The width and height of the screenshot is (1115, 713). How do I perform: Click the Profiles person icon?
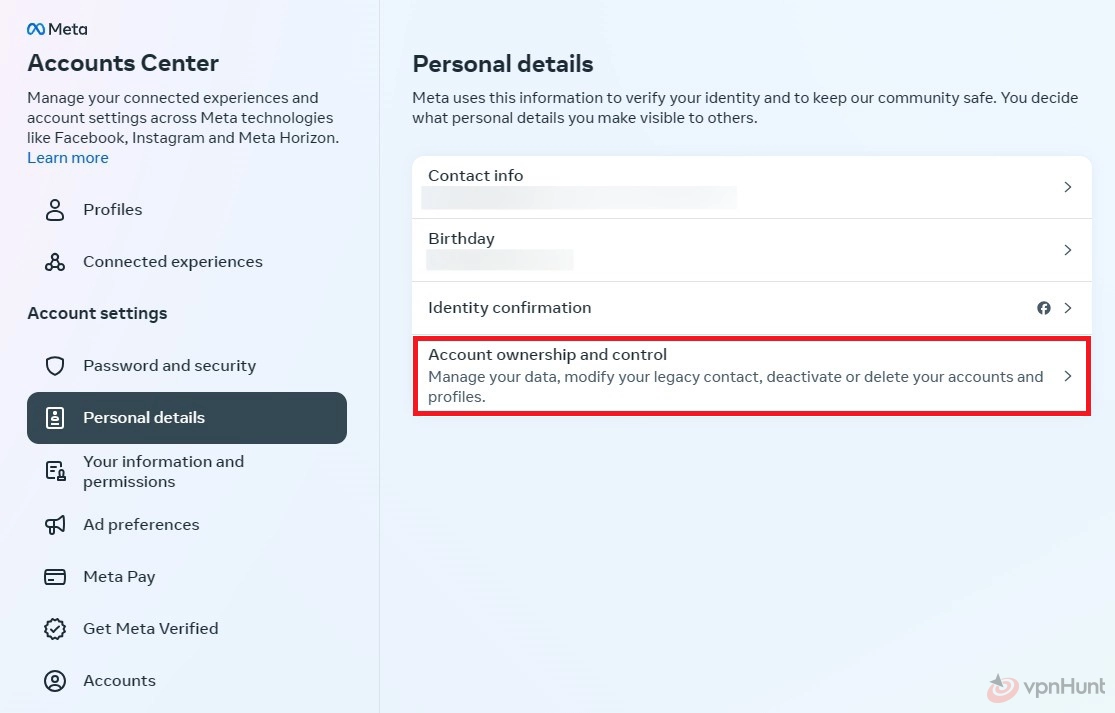55,210
